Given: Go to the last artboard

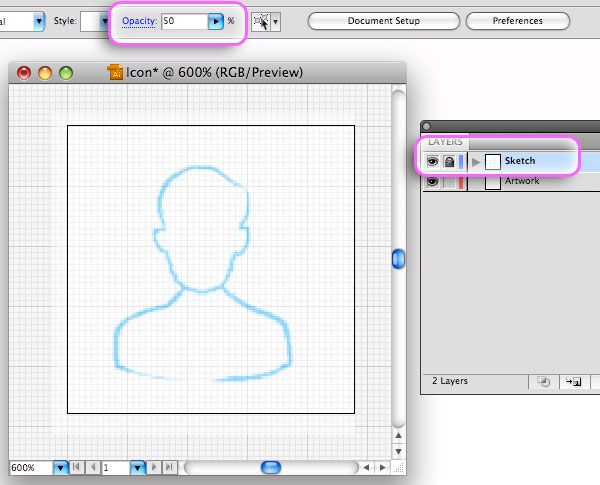Looking at the screenshot, I should 170,467.
